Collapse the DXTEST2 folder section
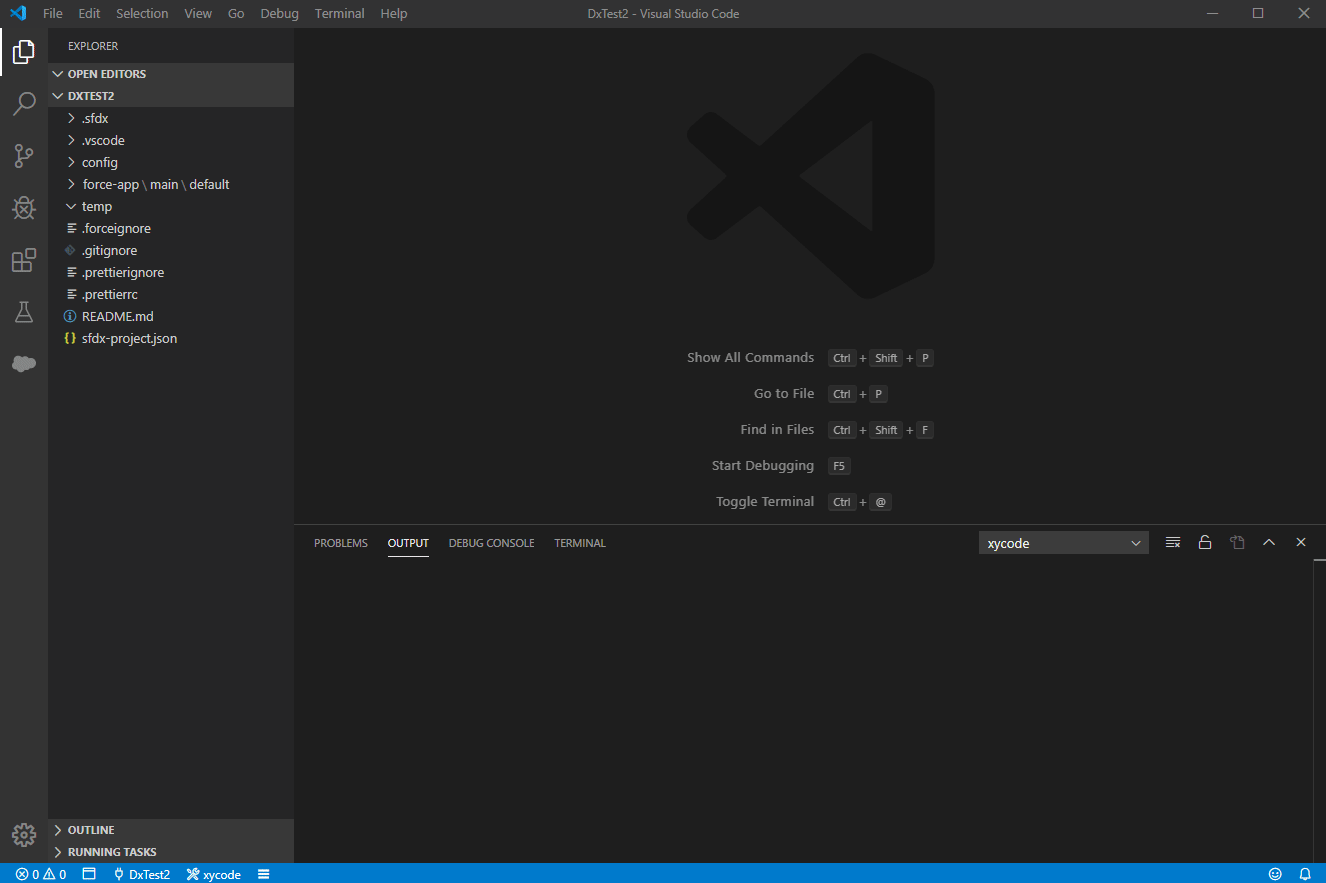This screenshot has width=1326, height=883. [x=171, y=96]
